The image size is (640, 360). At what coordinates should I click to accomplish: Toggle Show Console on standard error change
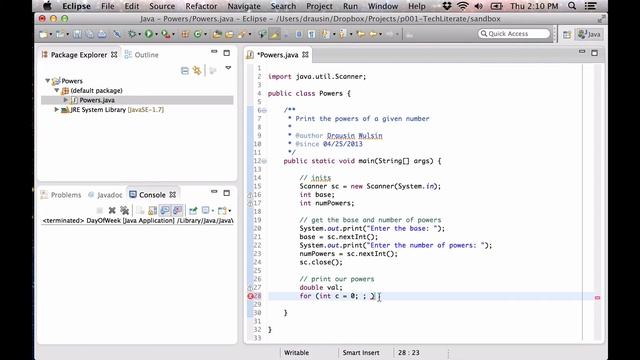pyautogui.click(x=178, y=210)
